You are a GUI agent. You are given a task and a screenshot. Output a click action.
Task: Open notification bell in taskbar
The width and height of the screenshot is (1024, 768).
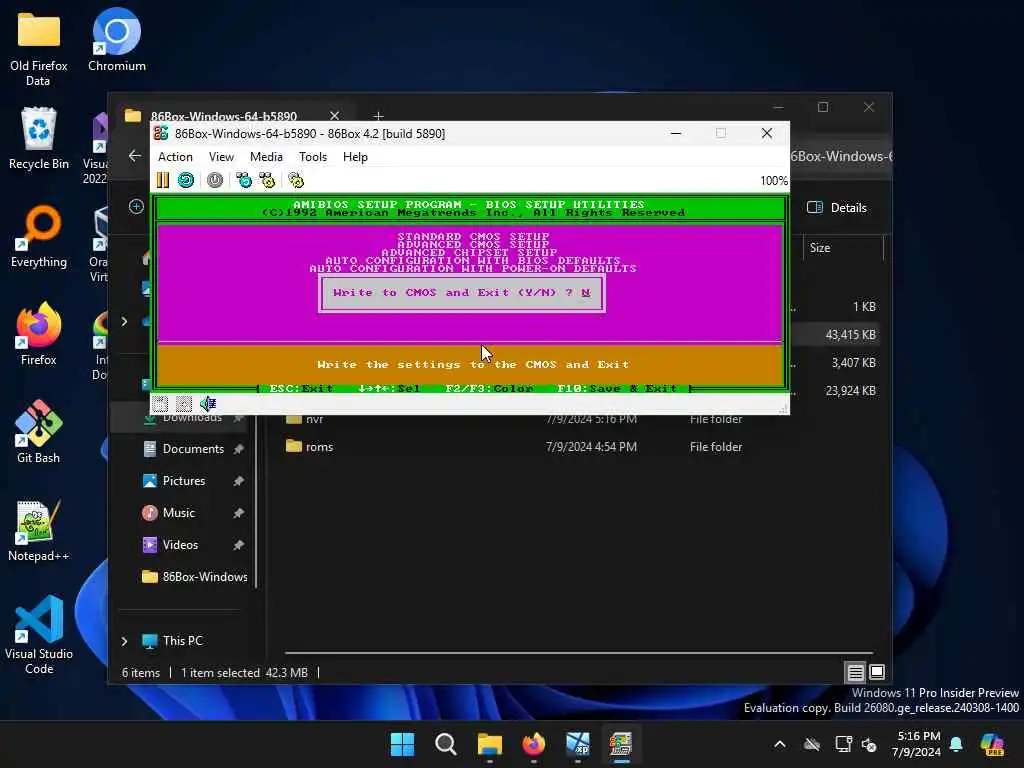[956, 744]
